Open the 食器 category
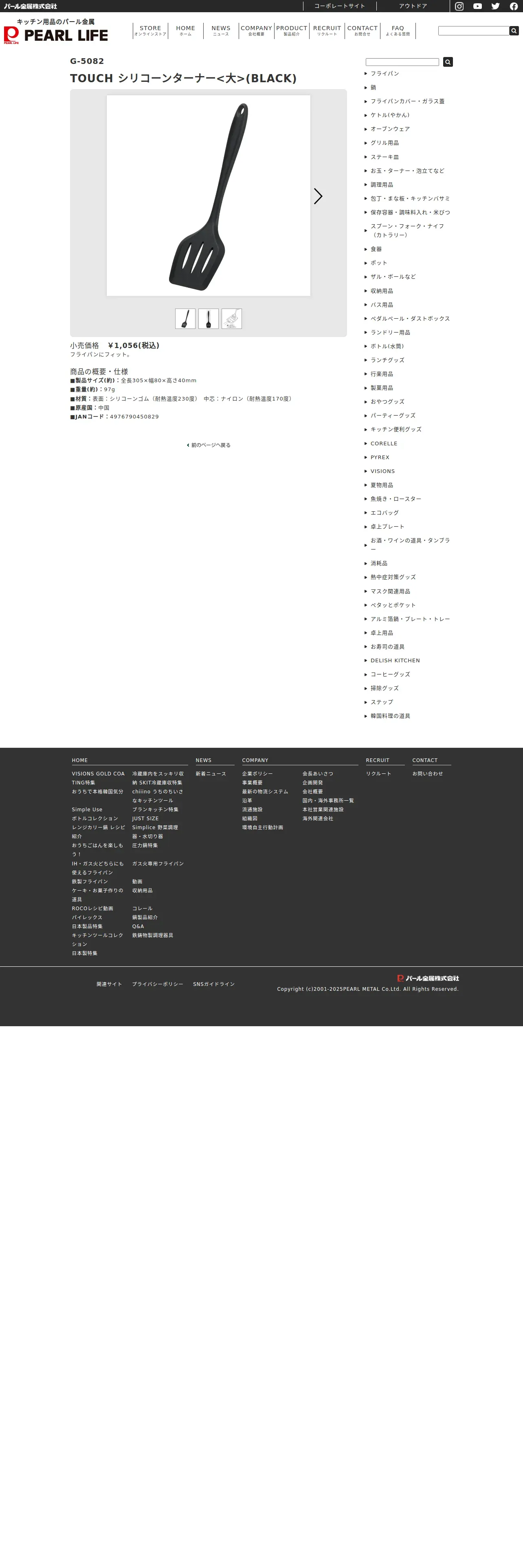Screen dimensions: 523x1568 point(376,249)
